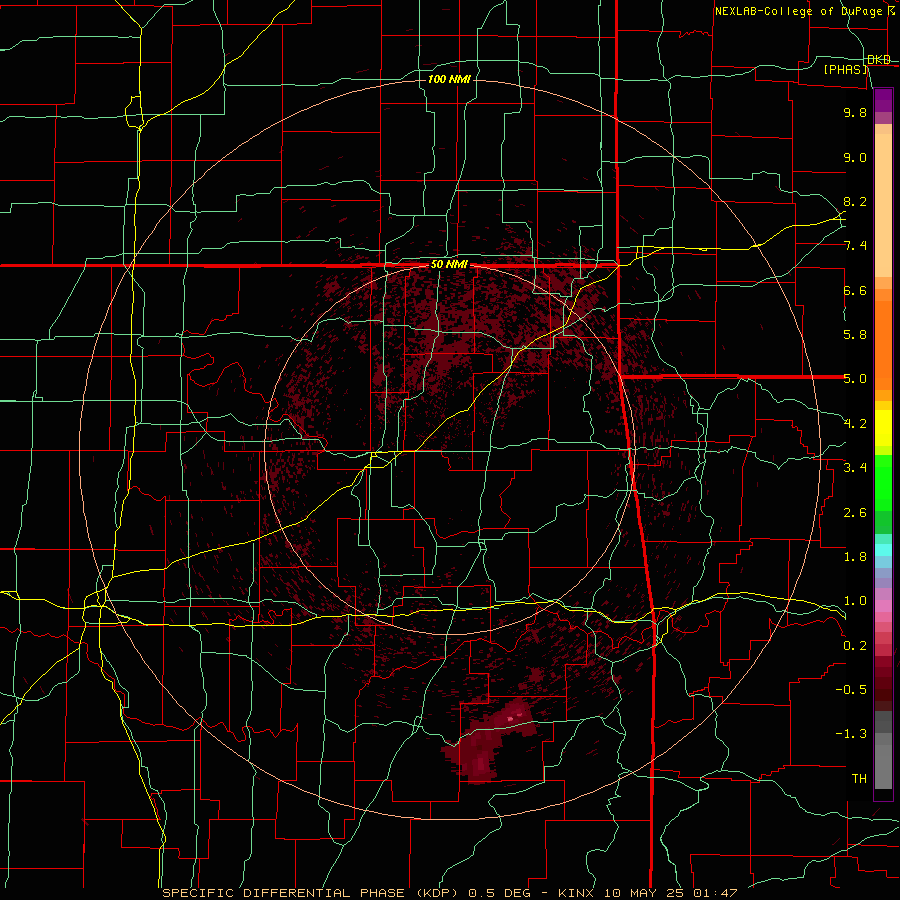Select the 0.2 value on the color scale
The width and height of the screenshot is (900, 900).
[x=855, y=646]
